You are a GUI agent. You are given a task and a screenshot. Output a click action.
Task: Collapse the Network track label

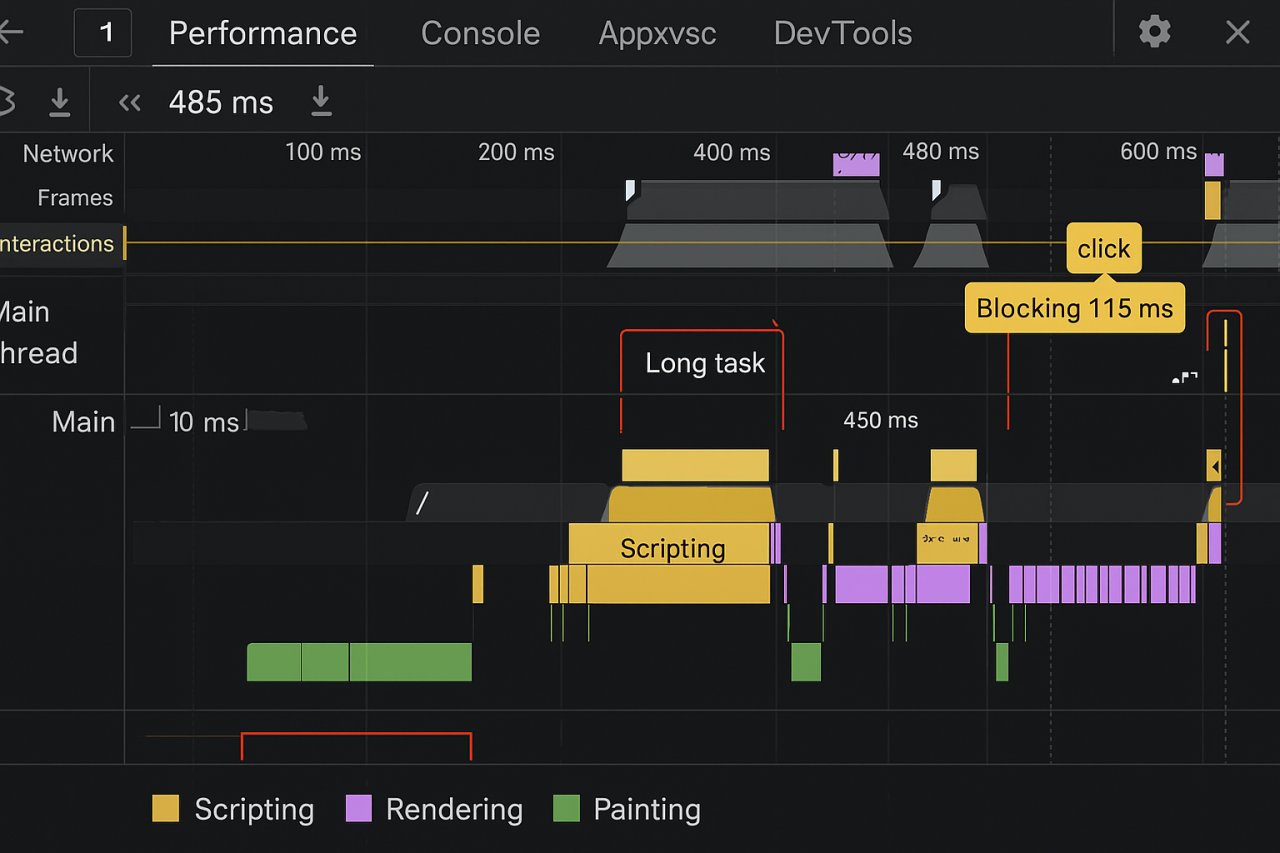68,154
